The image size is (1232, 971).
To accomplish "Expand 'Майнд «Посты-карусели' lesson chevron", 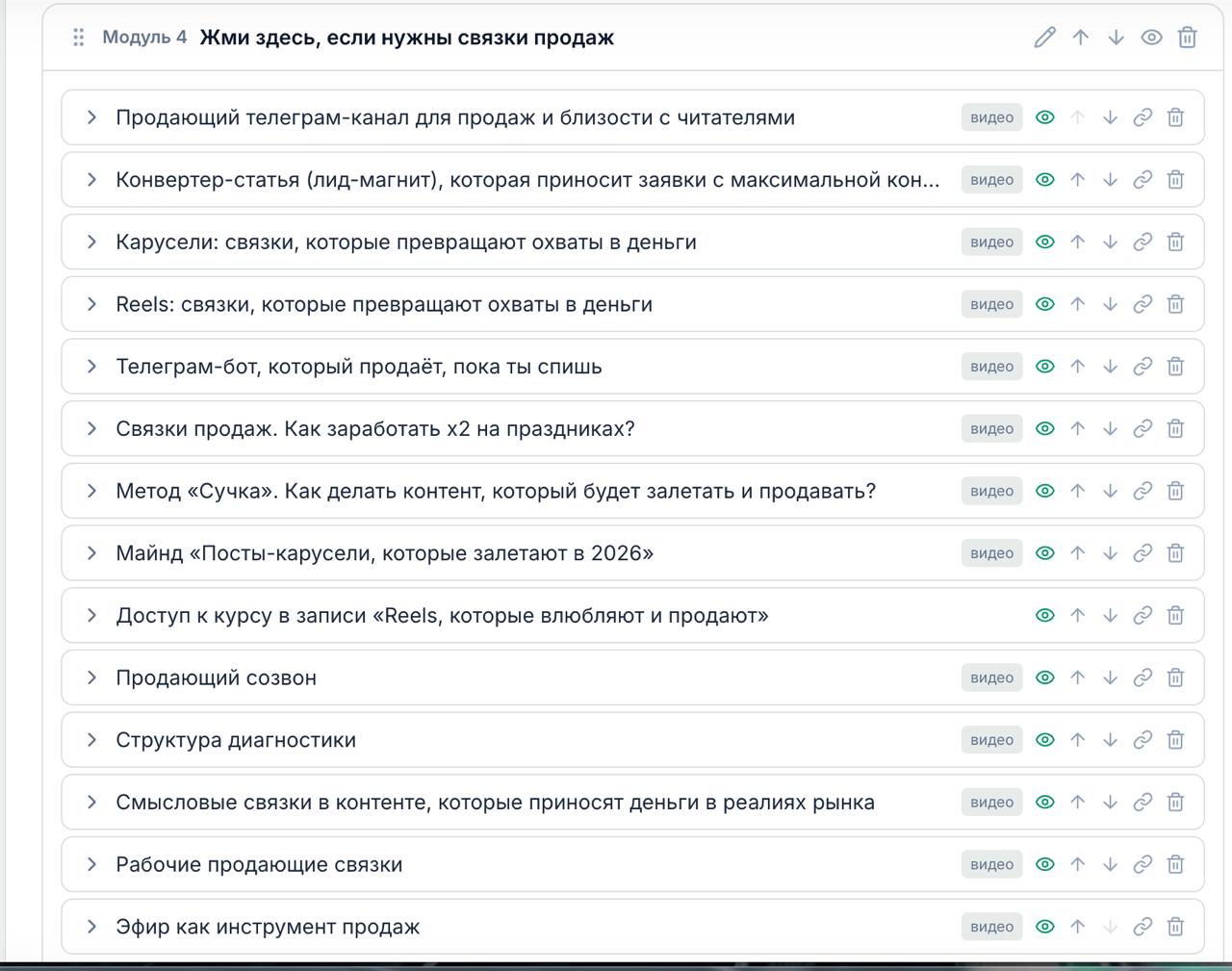I will point(91,553).
